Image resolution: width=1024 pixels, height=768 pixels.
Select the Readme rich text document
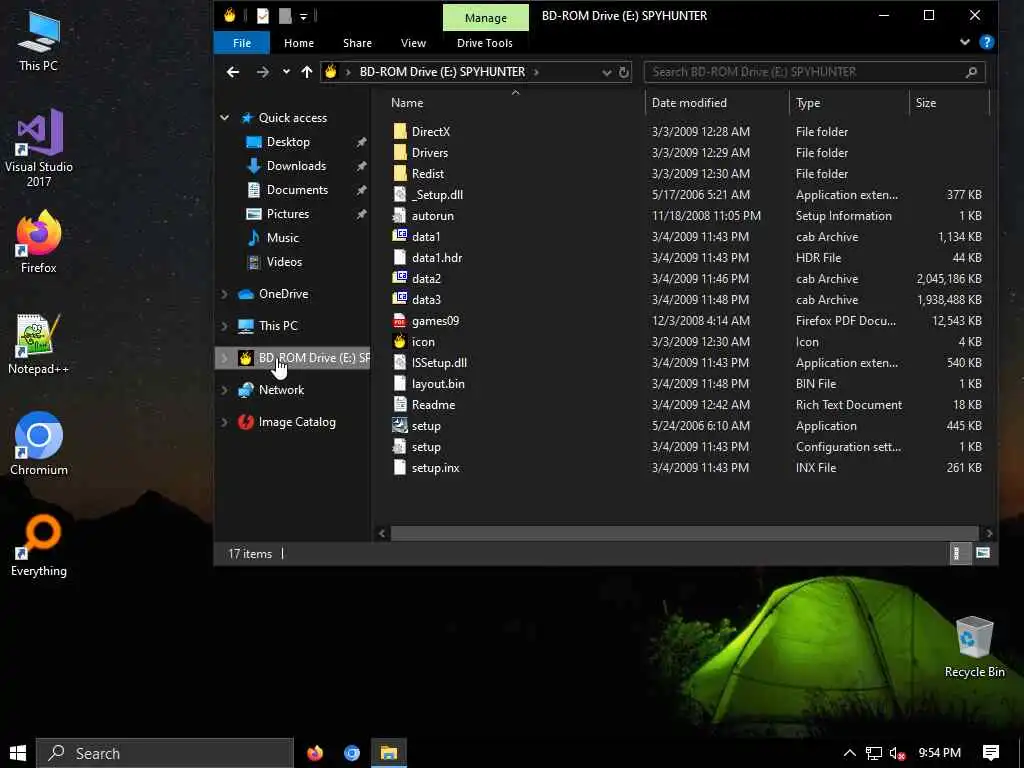tap(433, 405)
